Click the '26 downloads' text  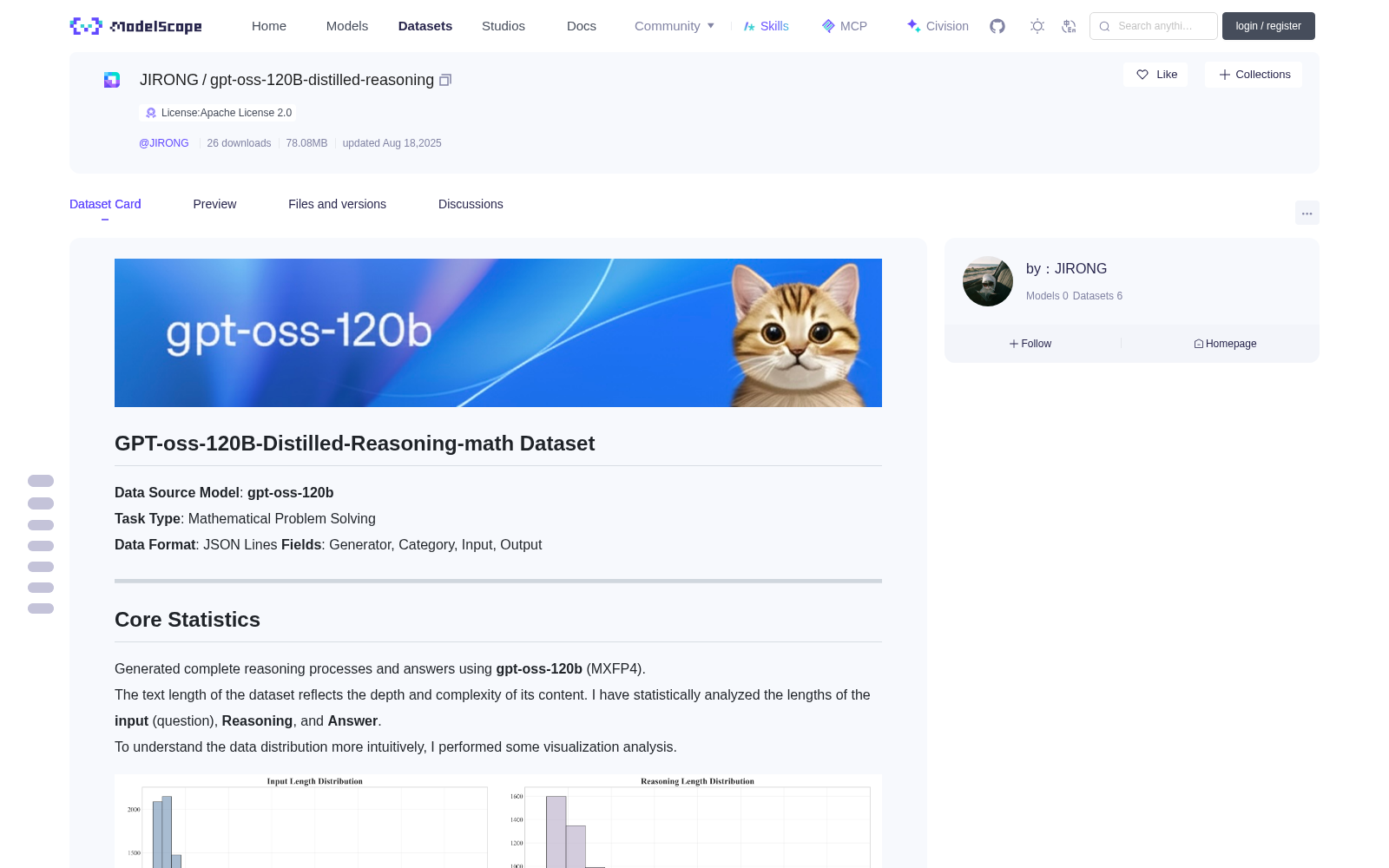[x=239, y=143]
